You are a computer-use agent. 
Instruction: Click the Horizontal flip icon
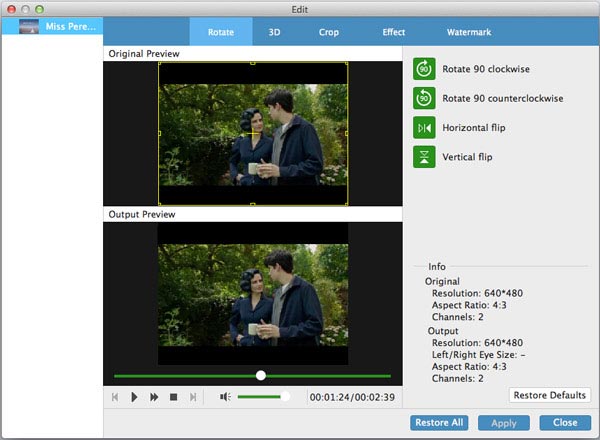(424, 127)
